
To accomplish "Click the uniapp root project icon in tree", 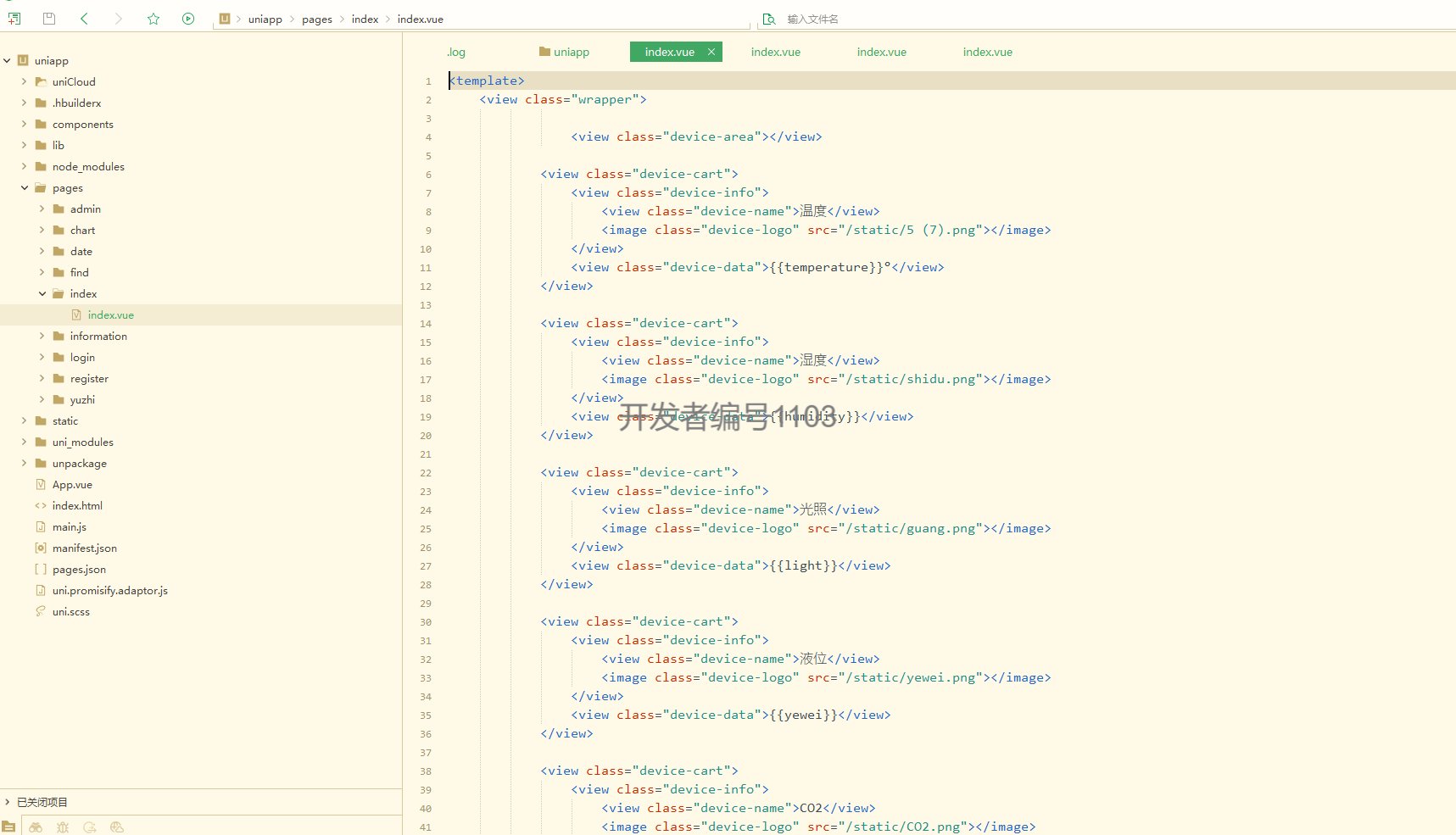I will click(23, 61).
